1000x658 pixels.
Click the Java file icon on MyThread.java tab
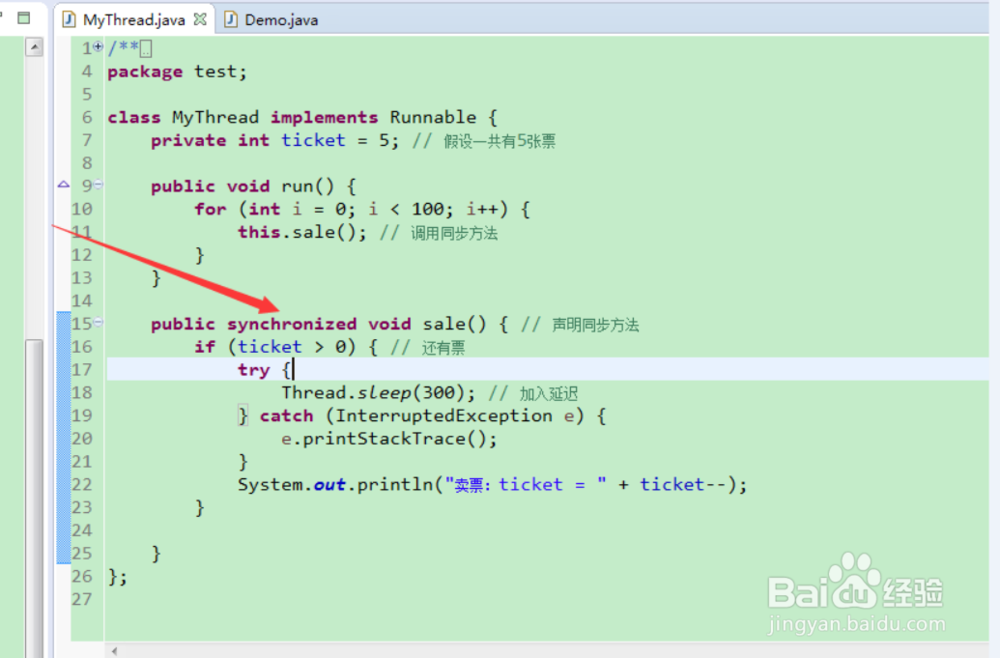click(69, 20)
